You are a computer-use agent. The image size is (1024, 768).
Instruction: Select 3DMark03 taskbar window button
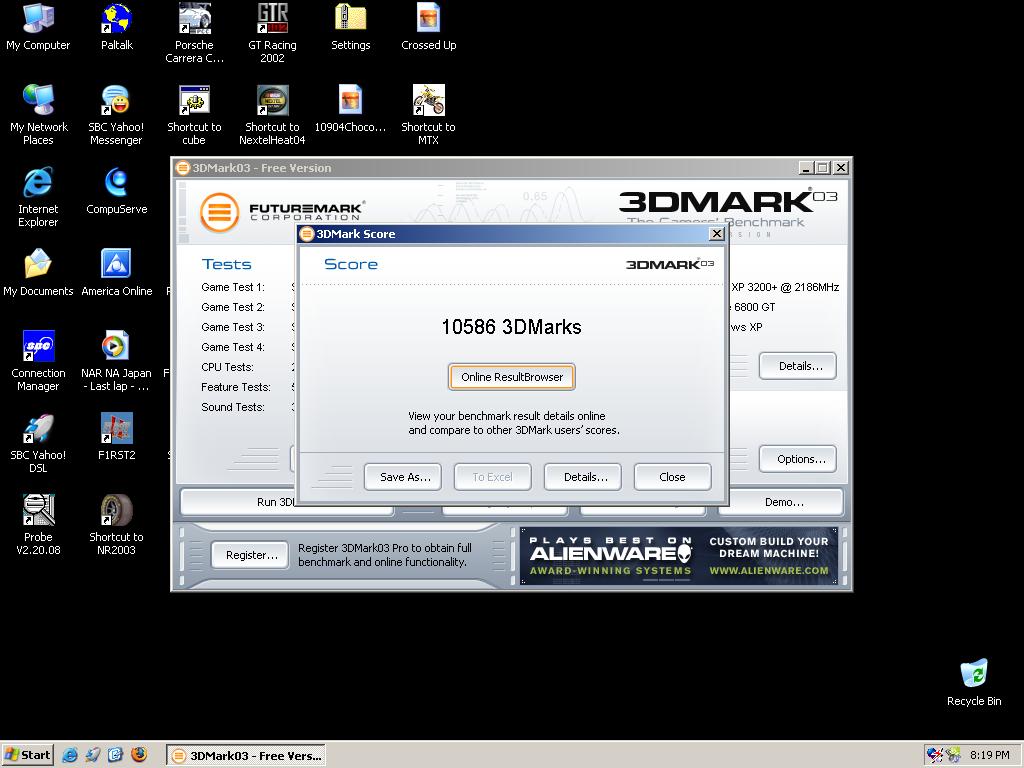tap(246, 755)
